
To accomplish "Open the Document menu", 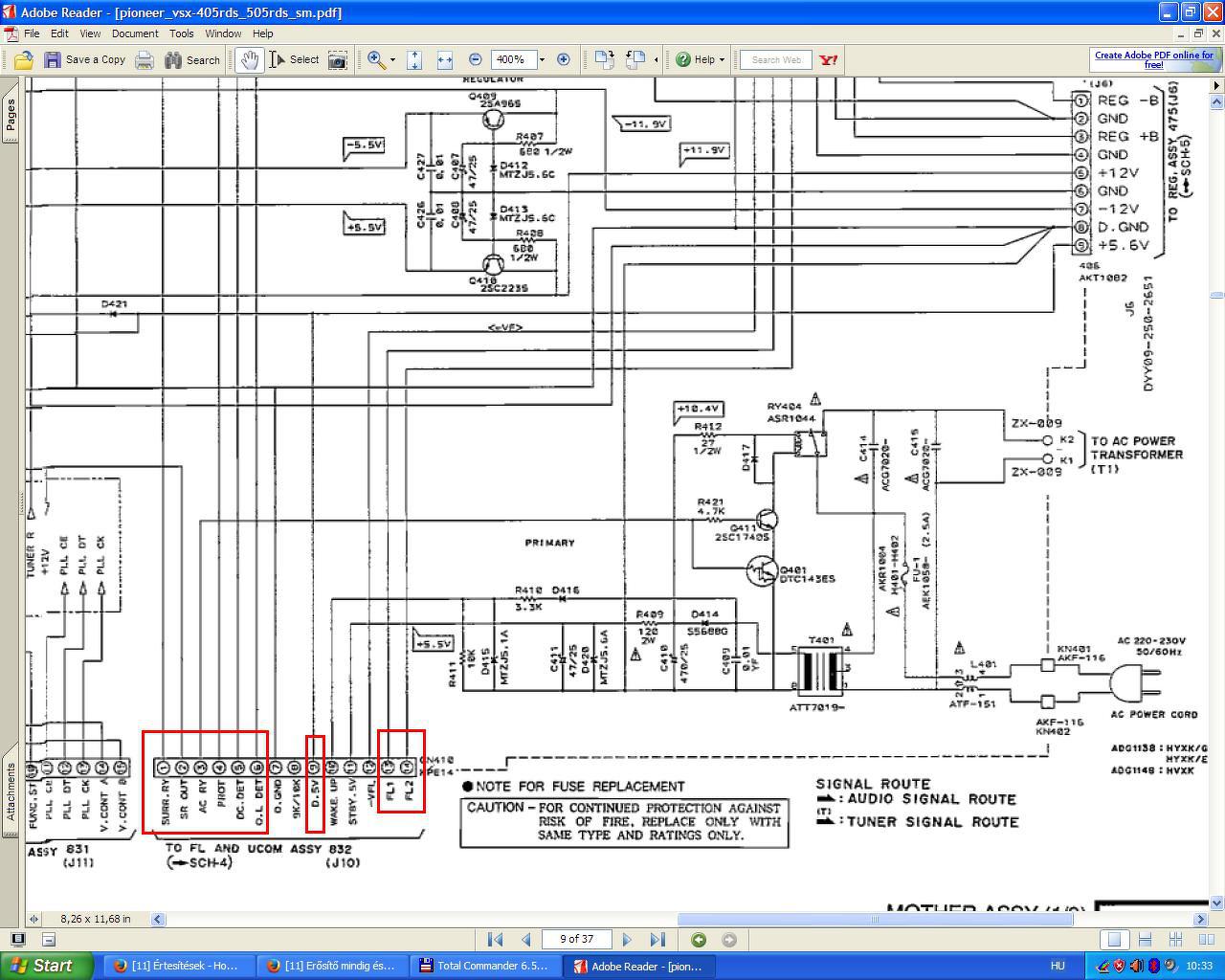I will (x=135, y=33).
